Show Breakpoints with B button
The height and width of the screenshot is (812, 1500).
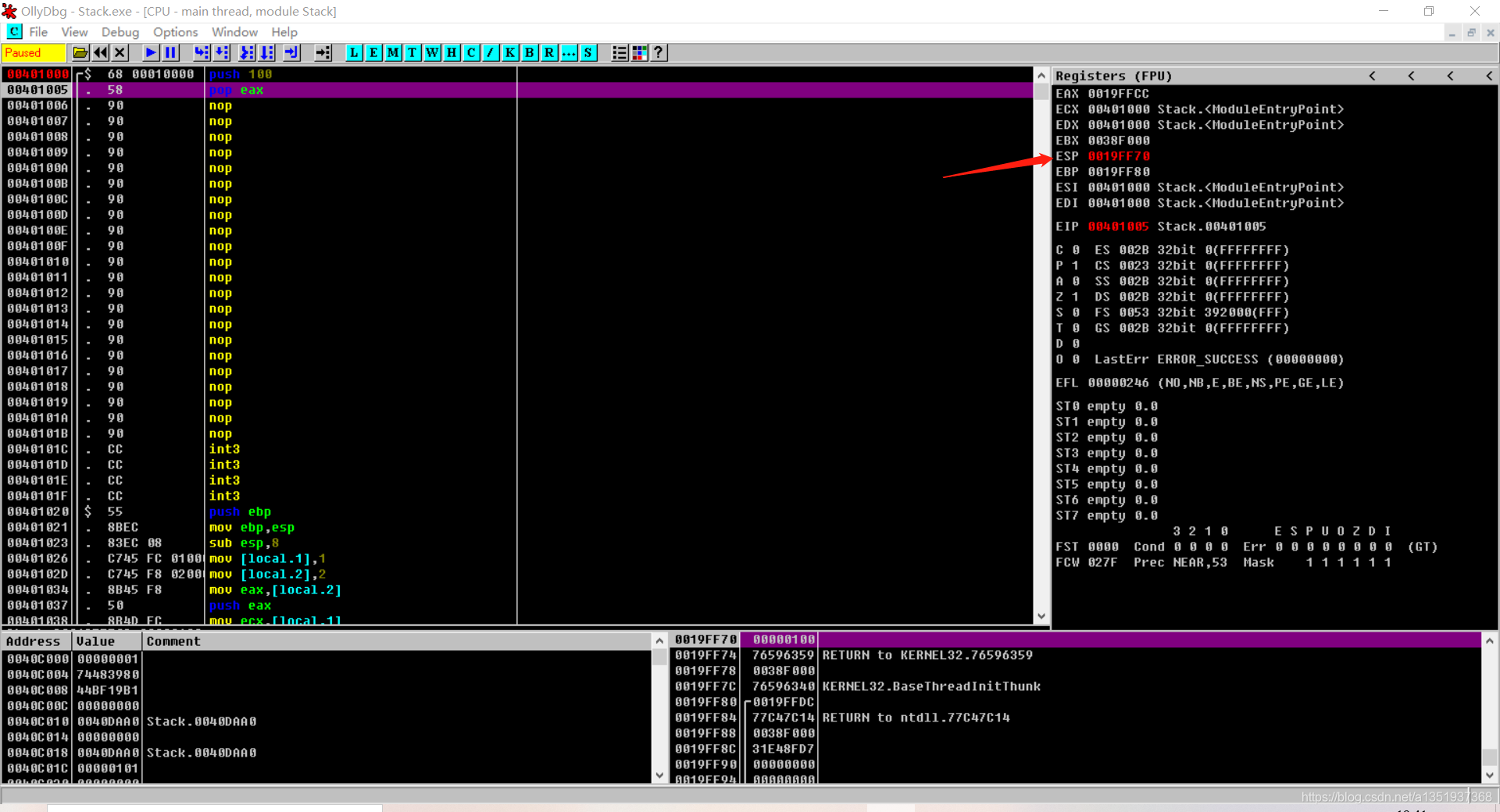point(530,52)
